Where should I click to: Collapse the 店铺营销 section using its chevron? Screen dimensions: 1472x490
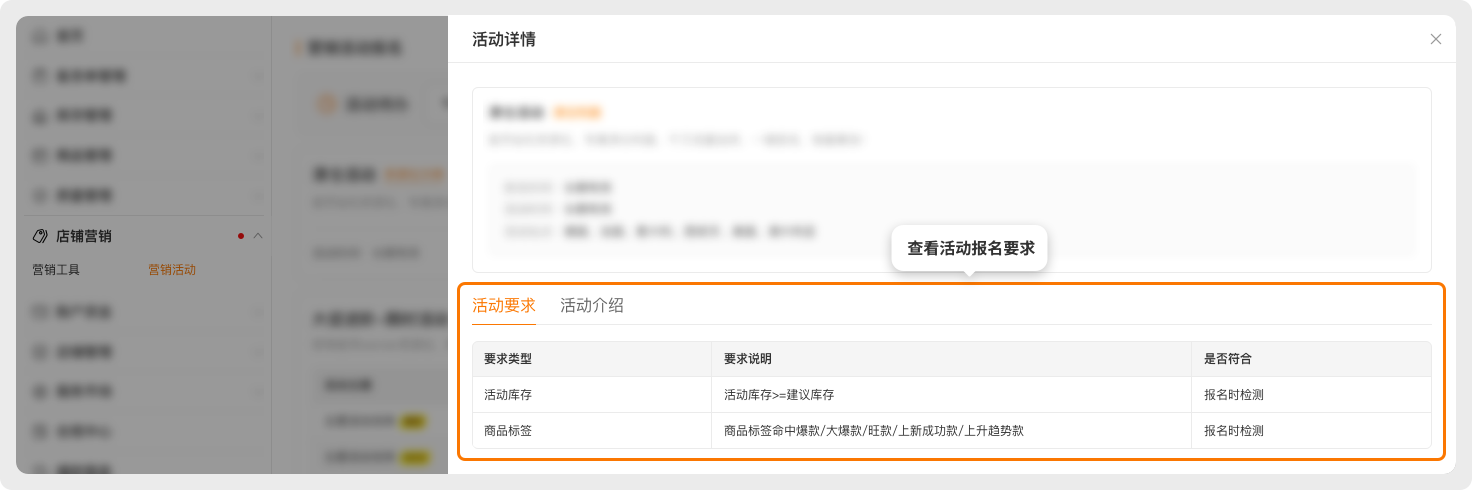click(258, 236)
